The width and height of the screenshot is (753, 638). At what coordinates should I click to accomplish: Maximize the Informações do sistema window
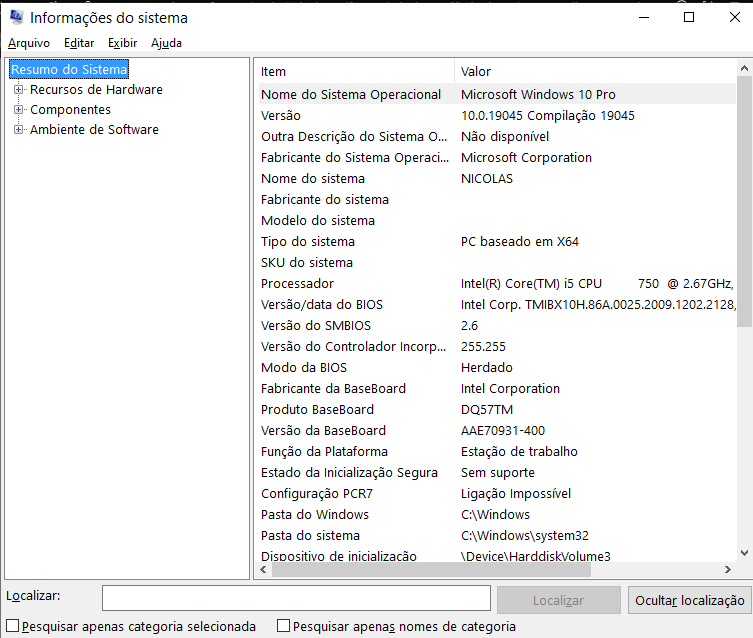click(689, 17)
